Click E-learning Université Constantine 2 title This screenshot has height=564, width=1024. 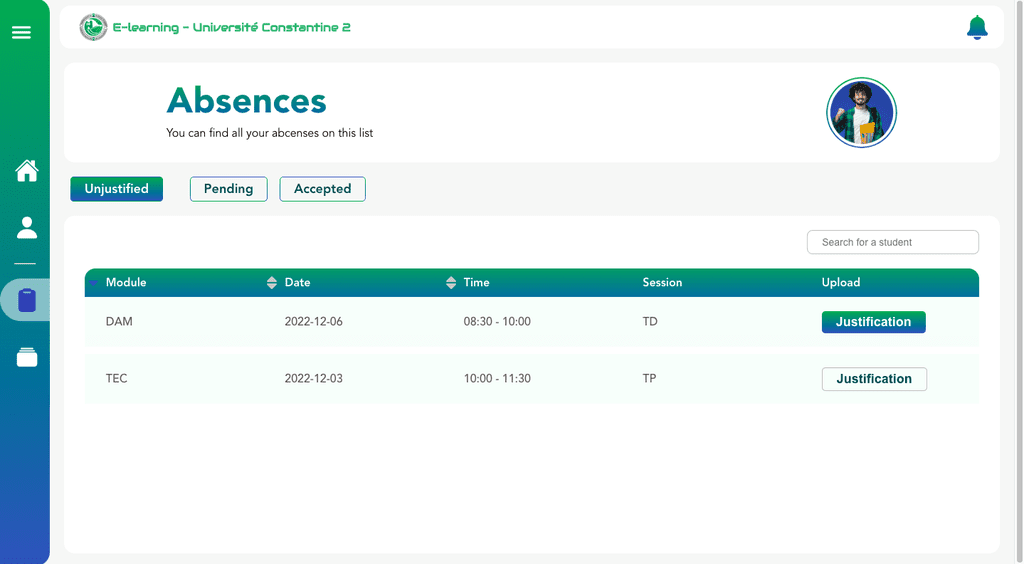[x=232, y=27]
